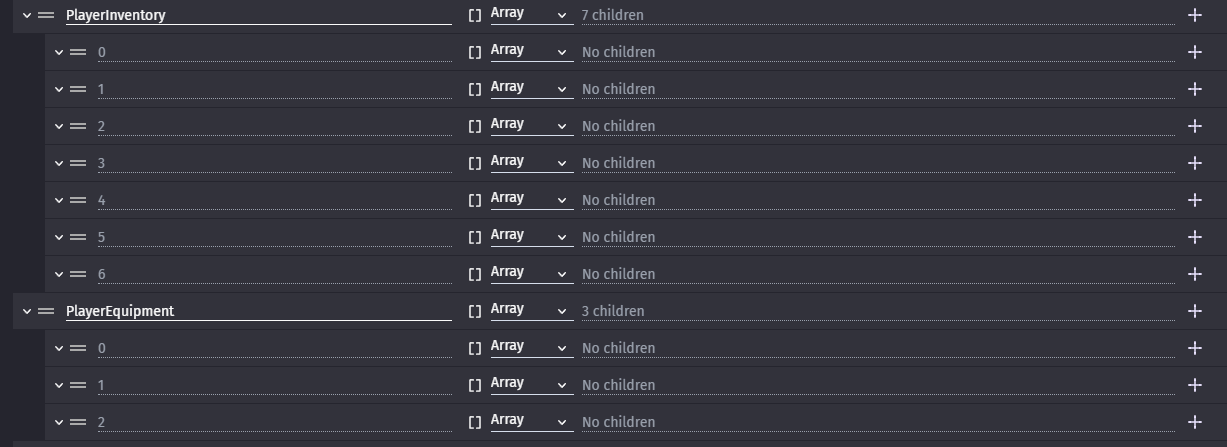Click the drag handle of PlayerEquipment item 0
Viewport: 1227px width, 447px height.
click(78, 348)
